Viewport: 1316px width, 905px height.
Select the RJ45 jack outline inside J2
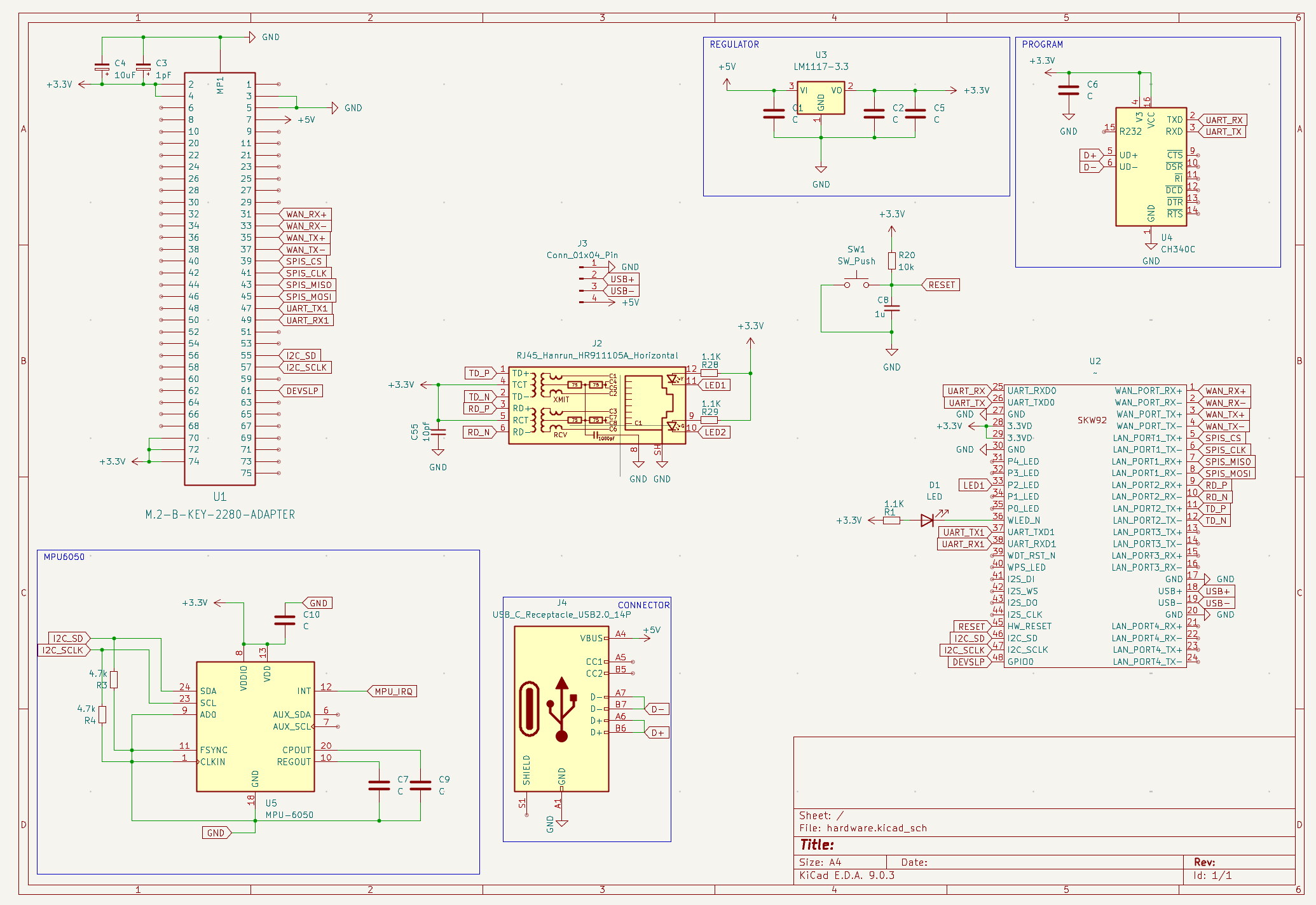click(x=648, y=402)
